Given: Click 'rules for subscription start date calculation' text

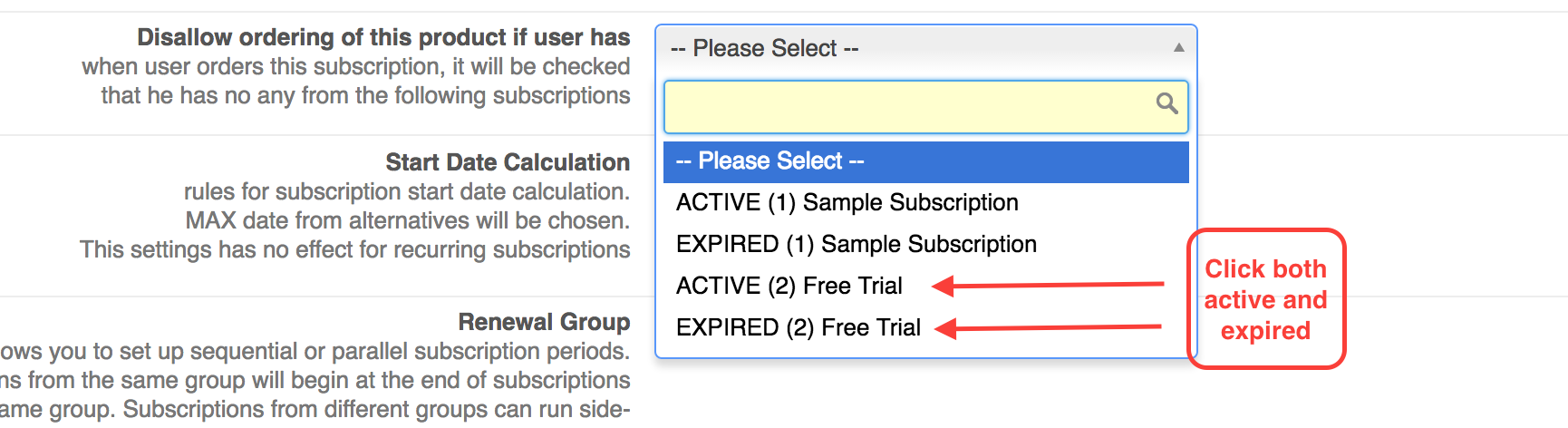Looking at the screenshot, I should pos(406,191).
